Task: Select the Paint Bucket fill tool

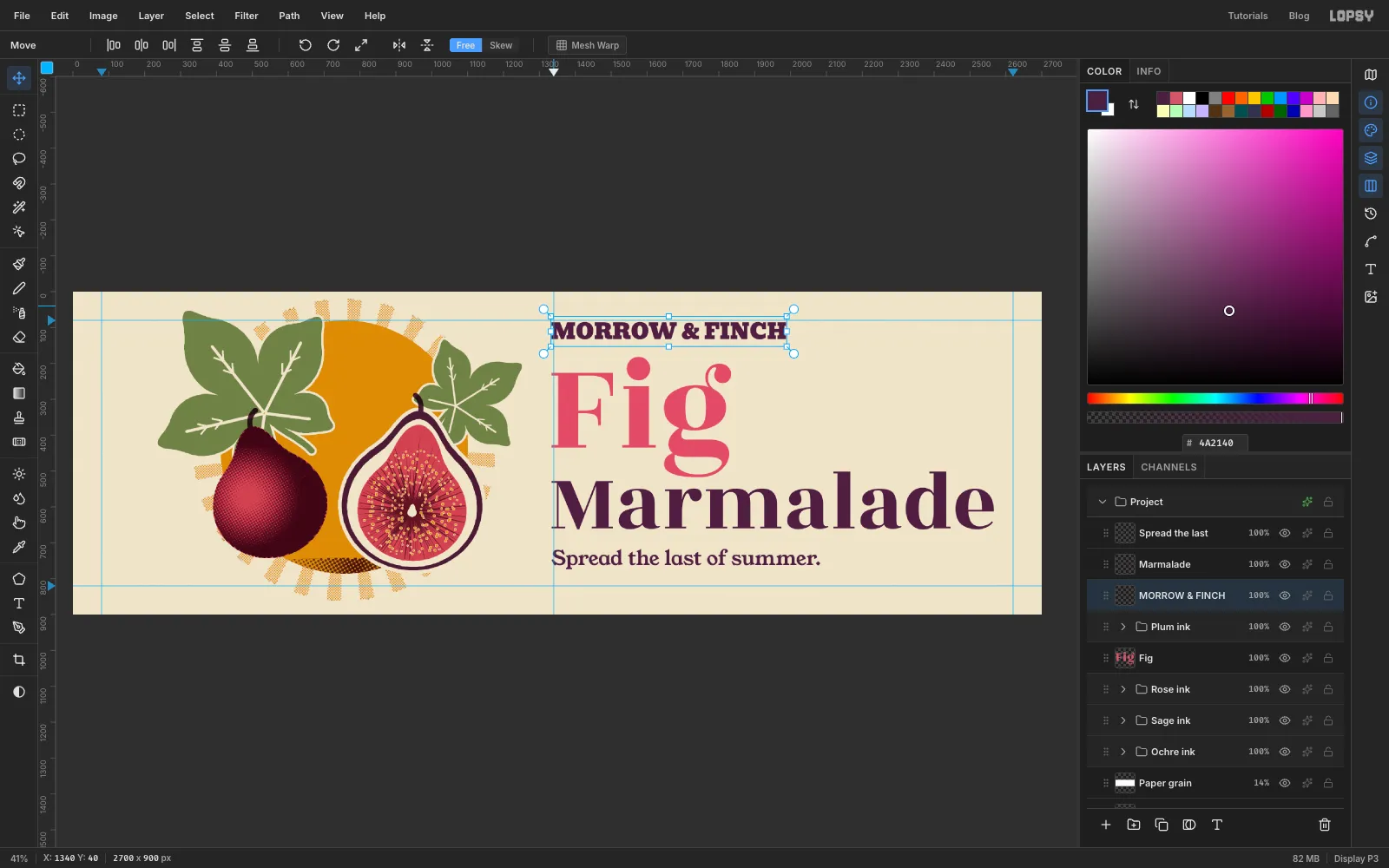Action: [x=19, y=369]
